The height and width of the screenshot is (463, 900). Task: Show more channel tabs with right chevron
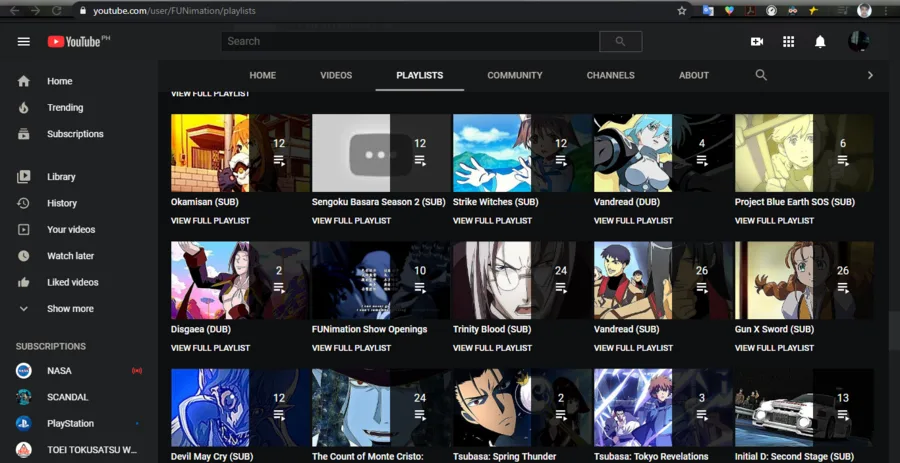[x=870, y=75]
